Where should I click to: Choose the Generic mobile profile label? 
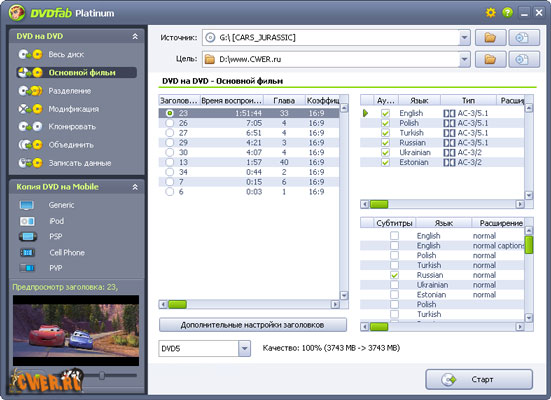61,205
